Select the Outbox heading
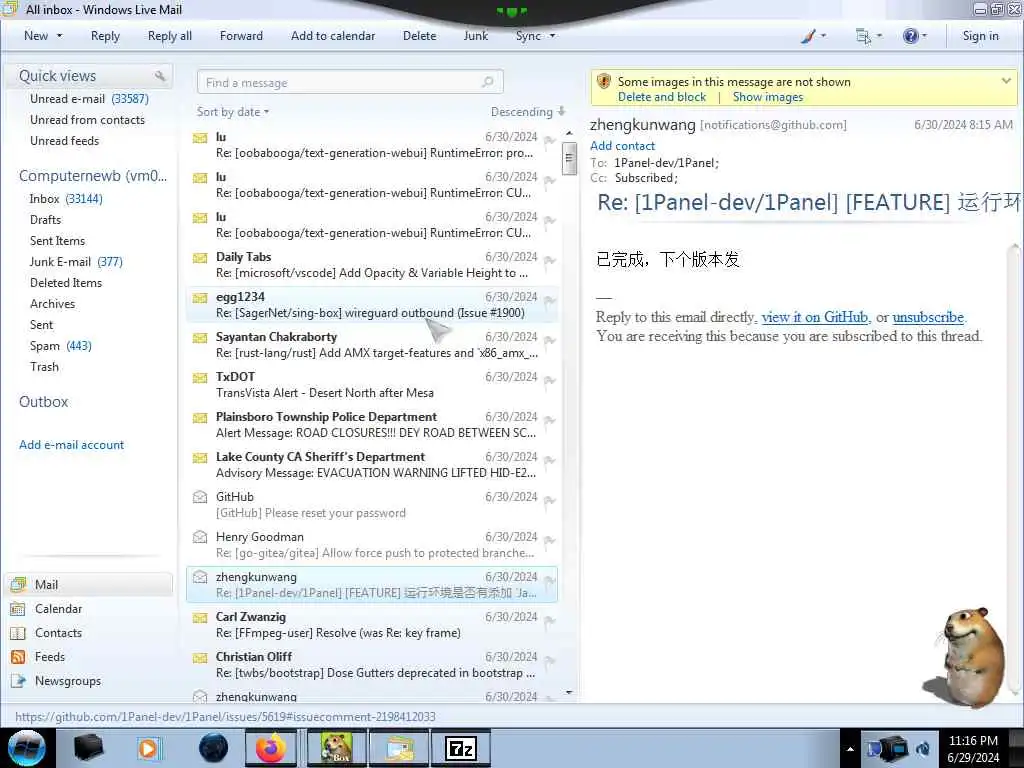 click(44, 402)
